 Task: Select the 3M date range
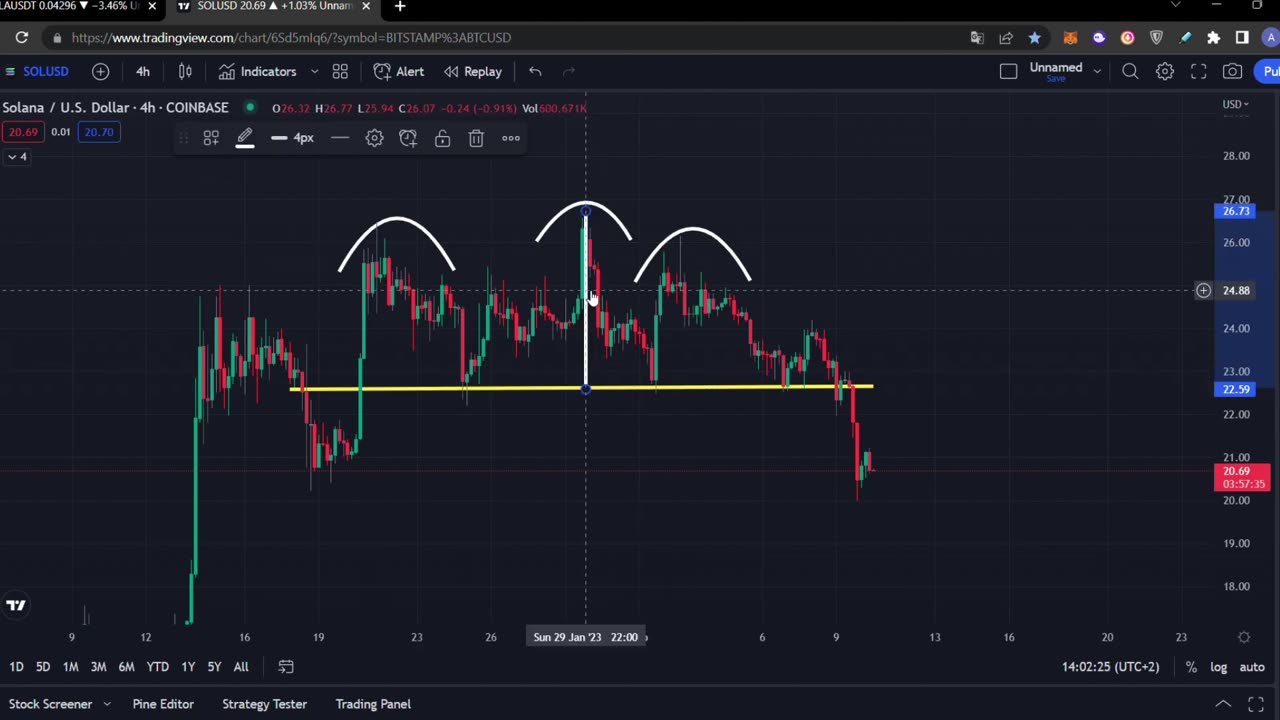[98, 667]
